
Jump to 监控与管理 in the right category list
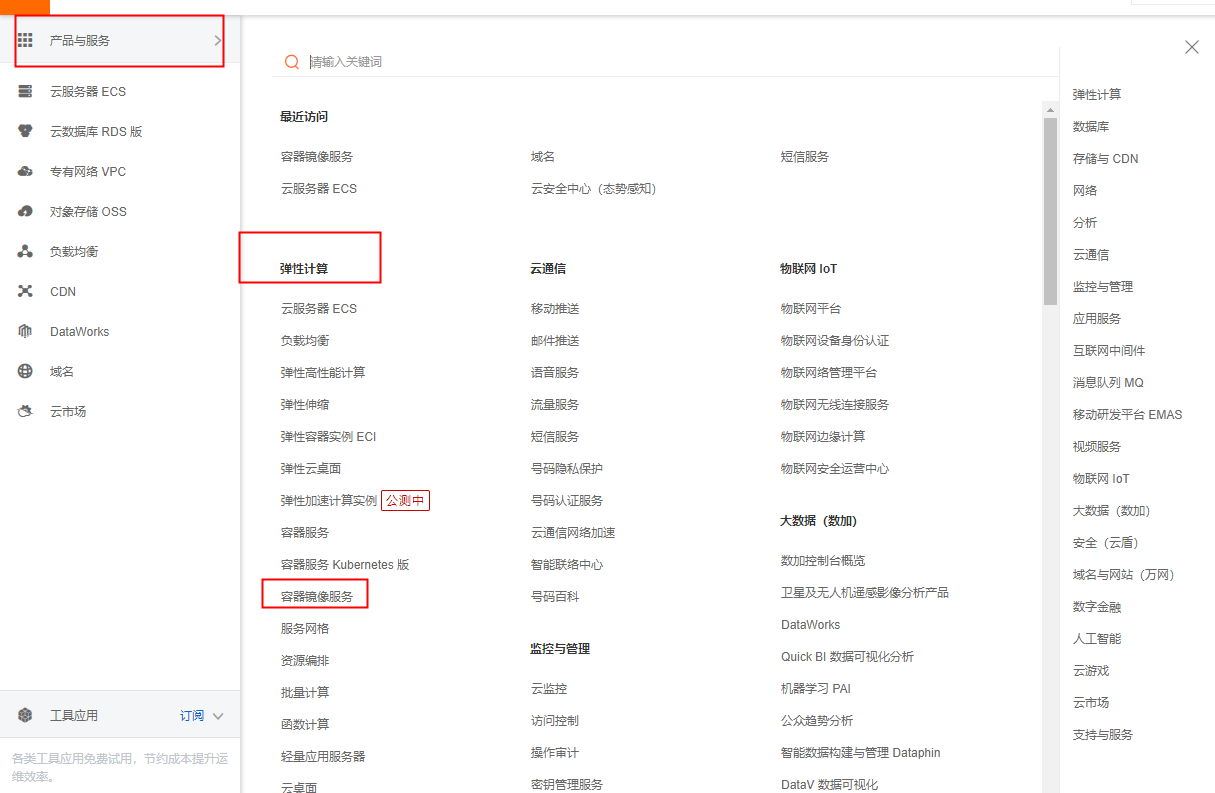(1103, 287)
